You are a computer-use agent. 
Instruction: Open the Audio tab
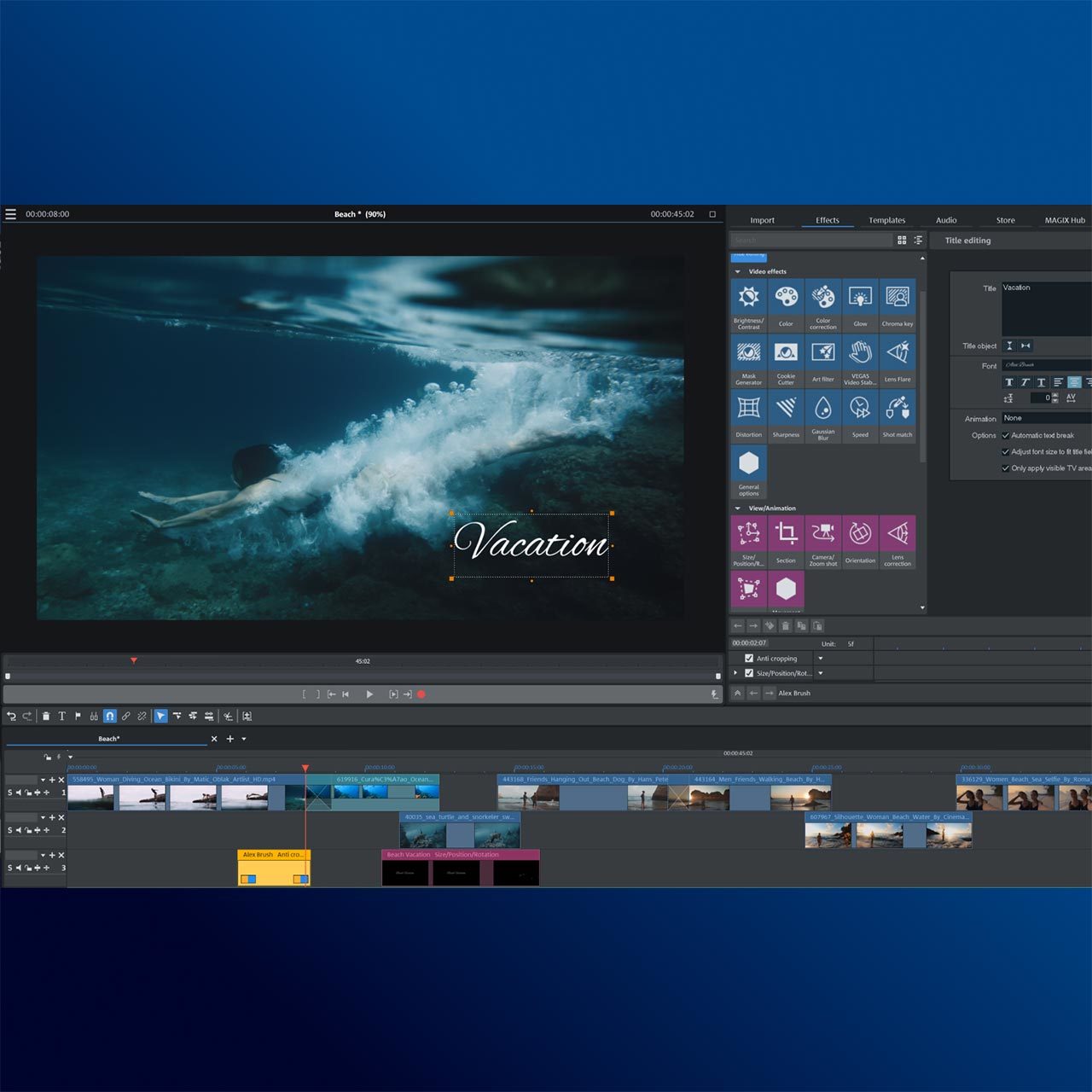(x=946, y=220)
